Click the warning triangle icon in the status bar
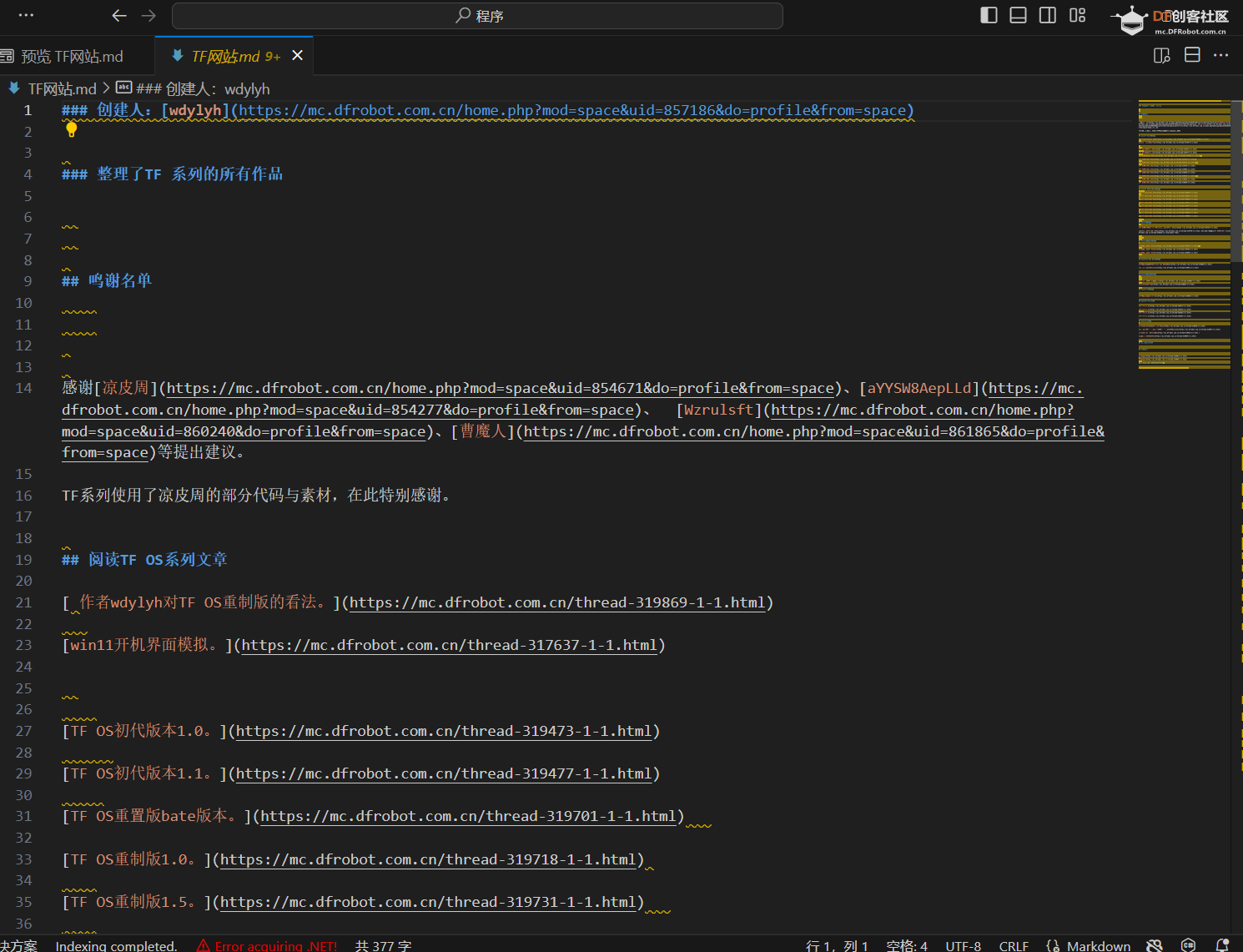Image resolution: width=1243 pixels, height=952 pixels. (203, 945)
